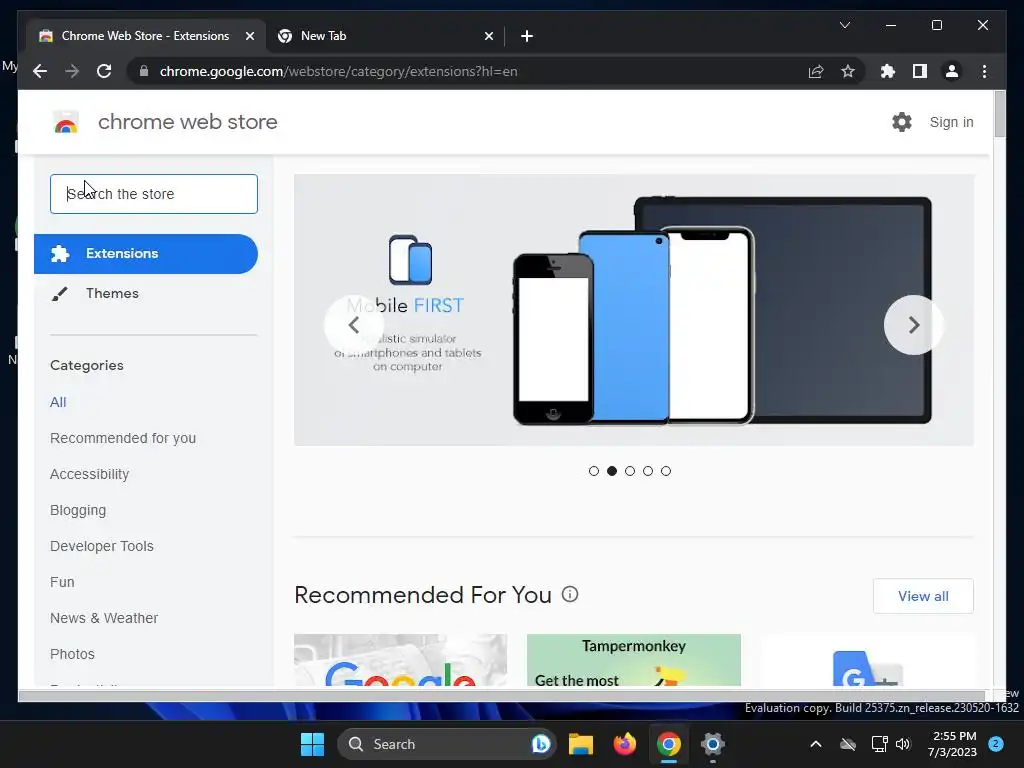Show hidden system tray icons
The width and height of the screenshot is (1024, 768).
coord(816,744)
